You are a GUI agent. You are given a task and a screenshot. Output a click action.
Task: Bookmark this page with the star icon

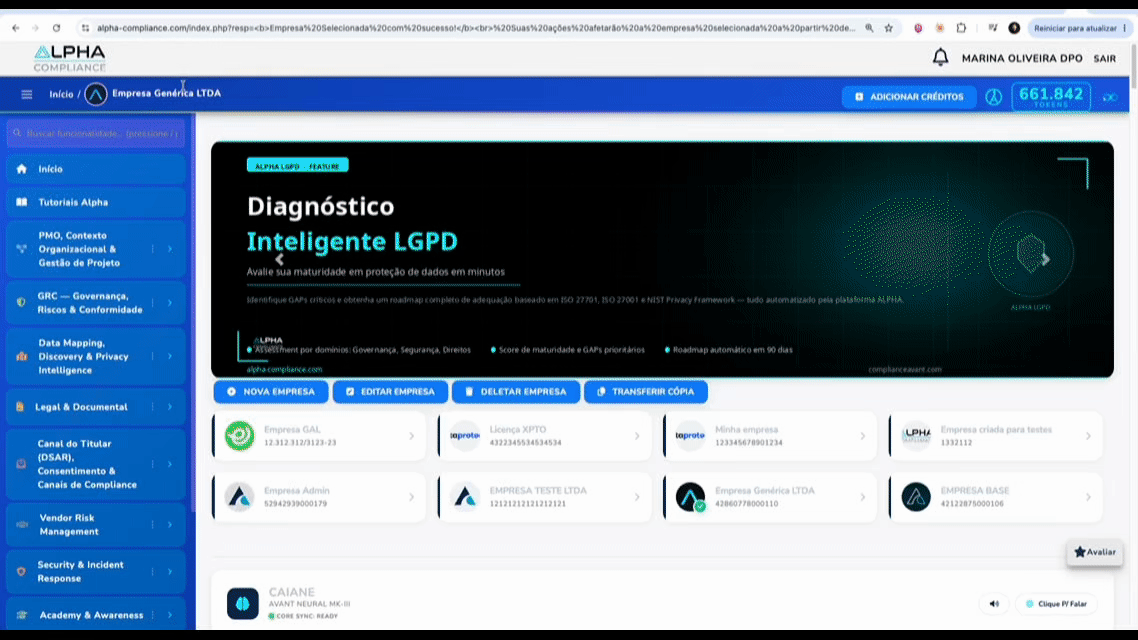click(x=888, y=28)
